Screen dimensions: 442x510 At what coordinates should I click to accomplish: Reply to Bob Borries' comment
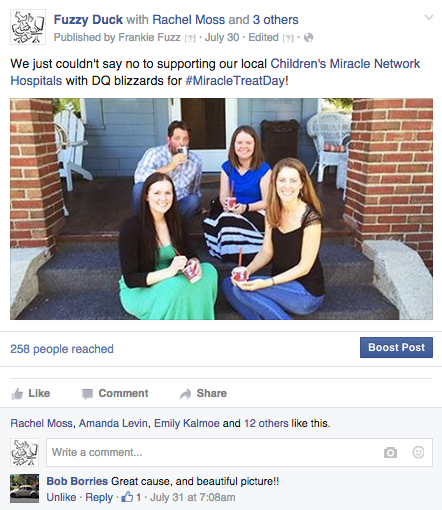(99, 497)
